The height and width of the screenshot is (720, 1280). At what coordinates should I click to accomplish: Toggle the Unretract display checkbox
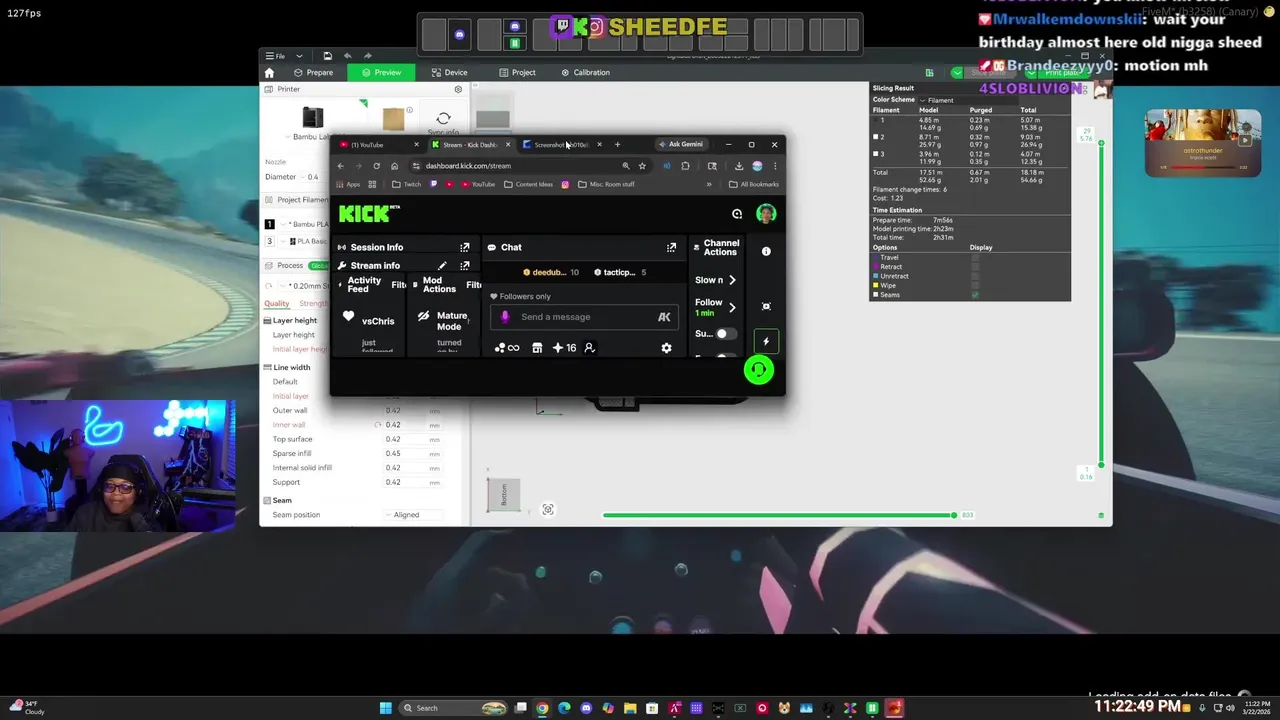coord(975,276)
